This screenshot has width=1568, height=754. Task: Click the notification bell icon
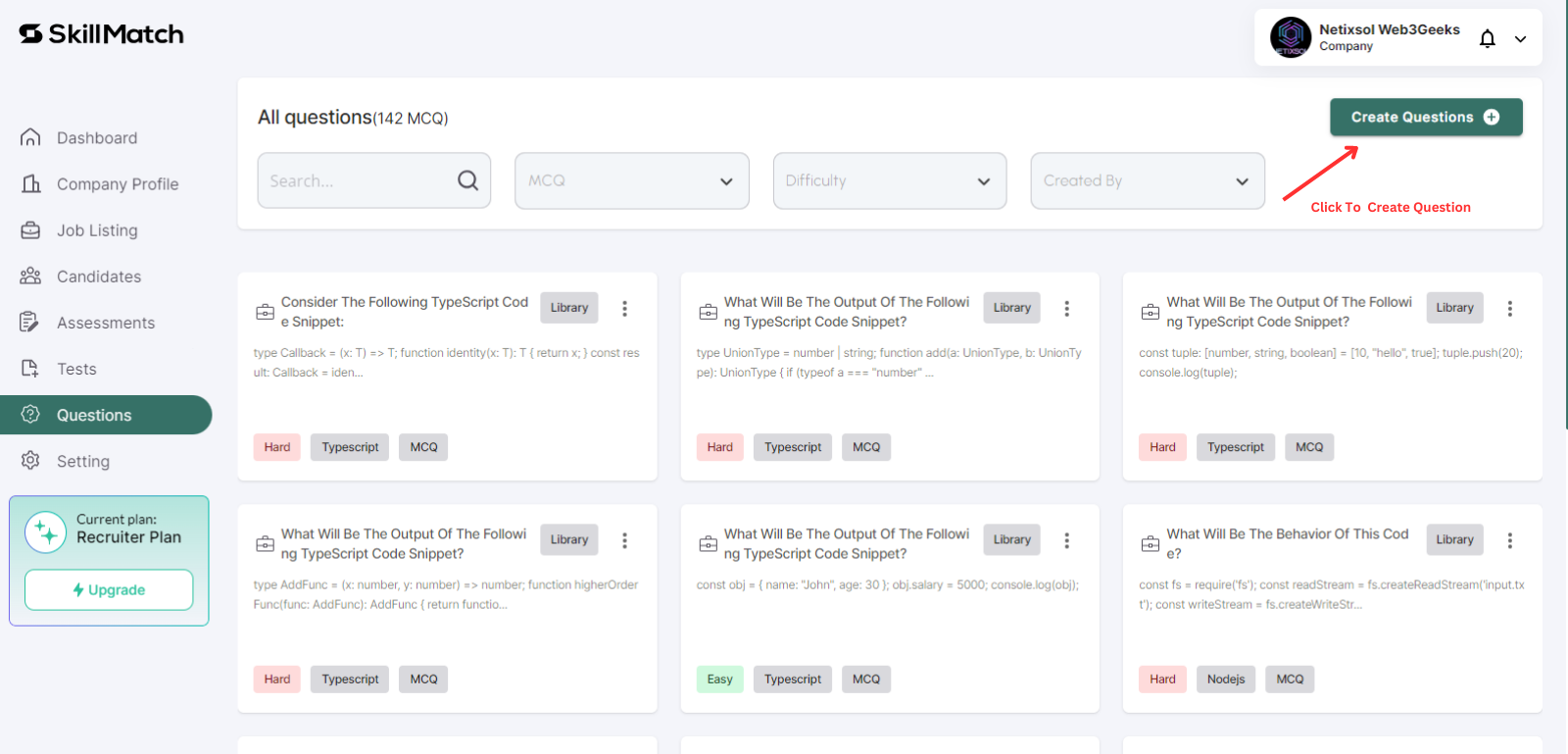1487,39
